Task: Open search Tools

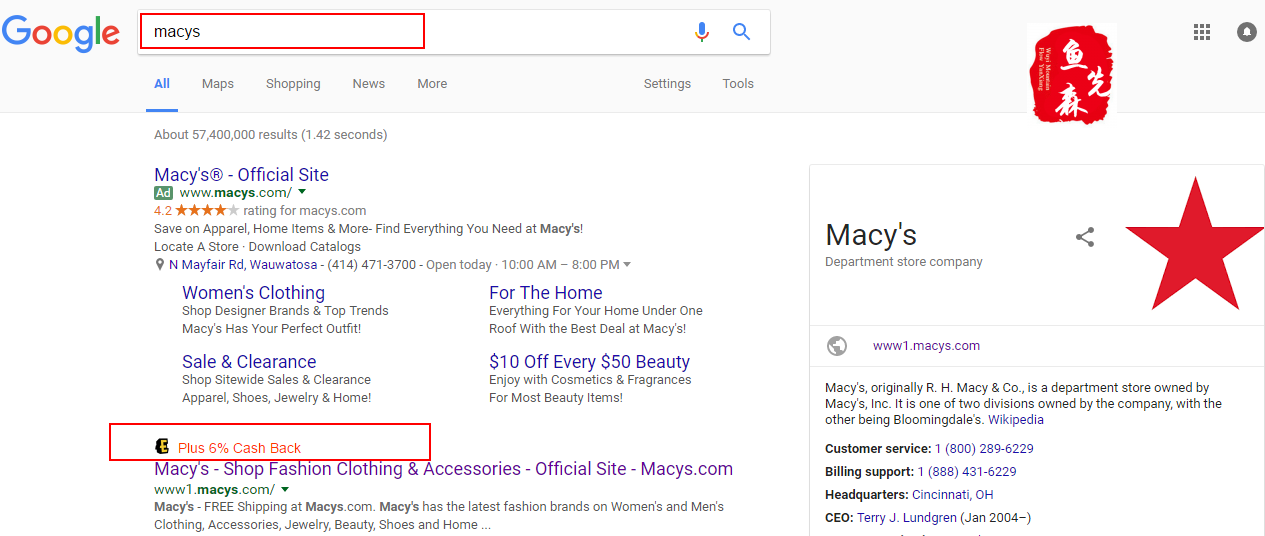Action: pos(738,84)
